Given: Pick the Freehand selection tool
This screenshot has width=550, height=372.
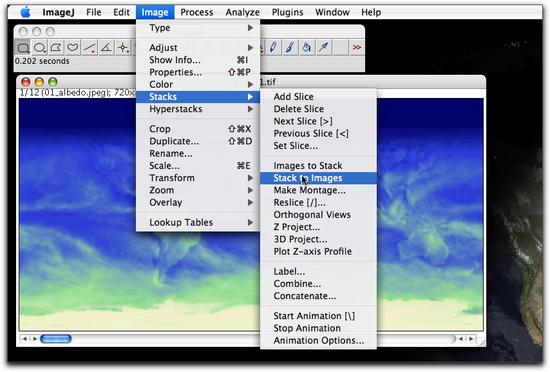Looking at the screenshot, I should [73, 47].
